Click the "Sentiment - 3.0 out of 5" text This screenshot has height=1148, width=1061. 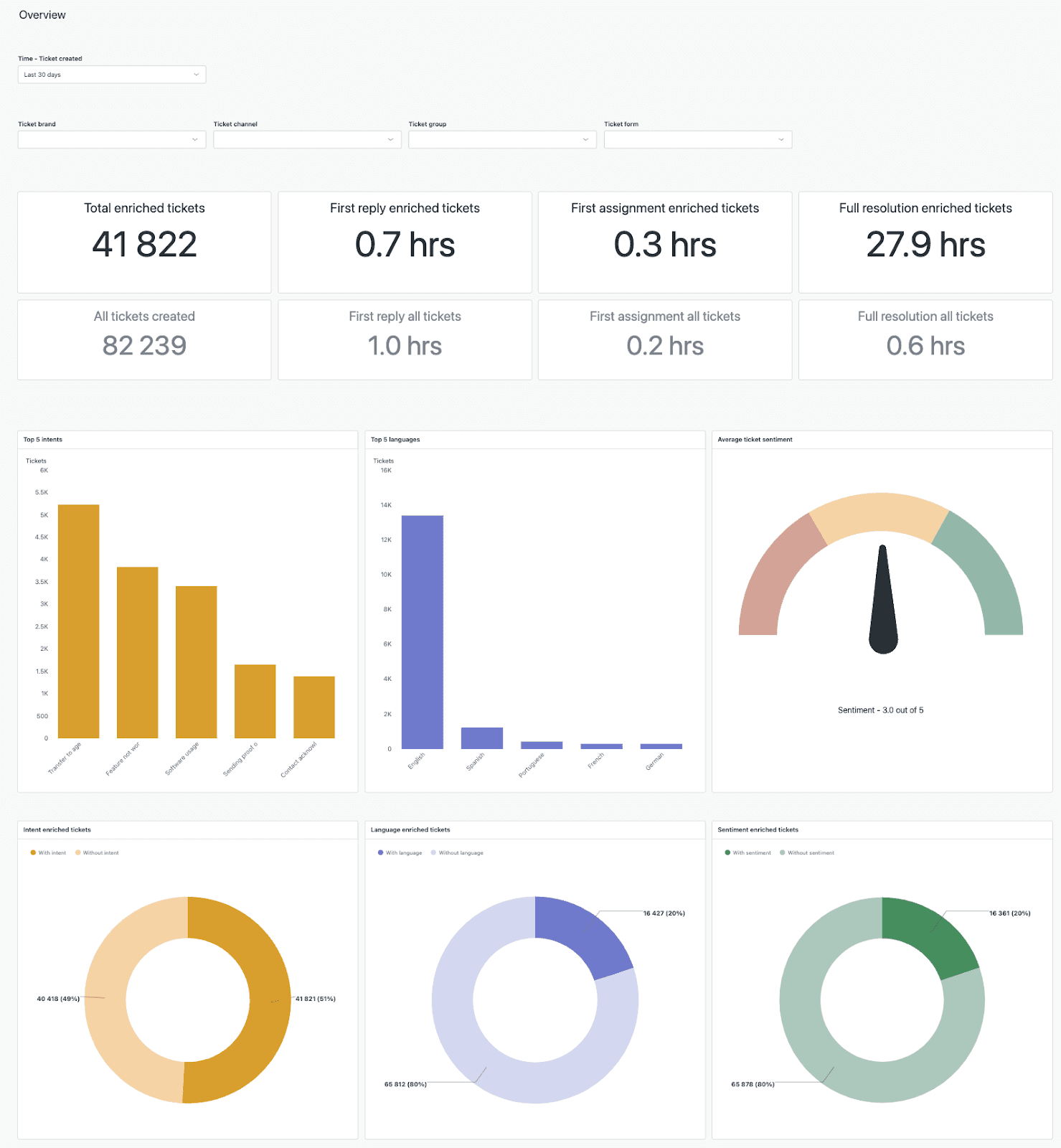pos(880,710)
